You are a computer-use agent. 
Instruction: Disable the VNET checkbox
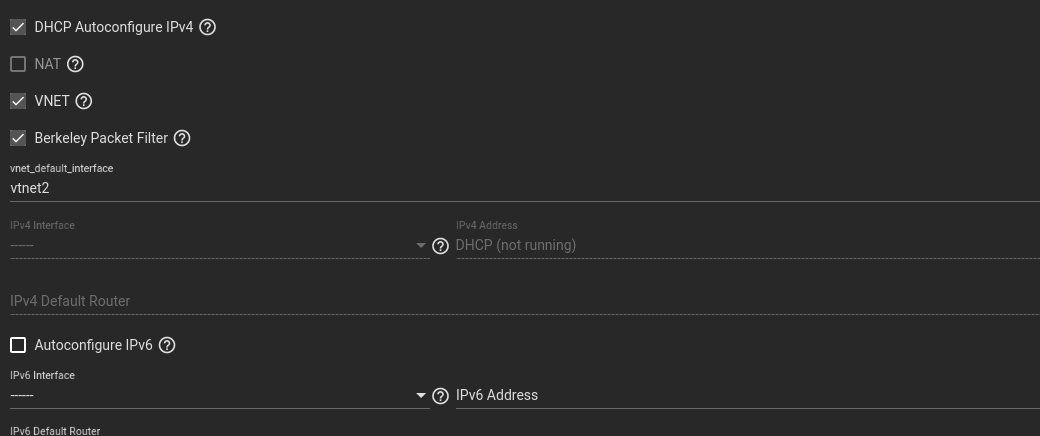pos(18,101)
